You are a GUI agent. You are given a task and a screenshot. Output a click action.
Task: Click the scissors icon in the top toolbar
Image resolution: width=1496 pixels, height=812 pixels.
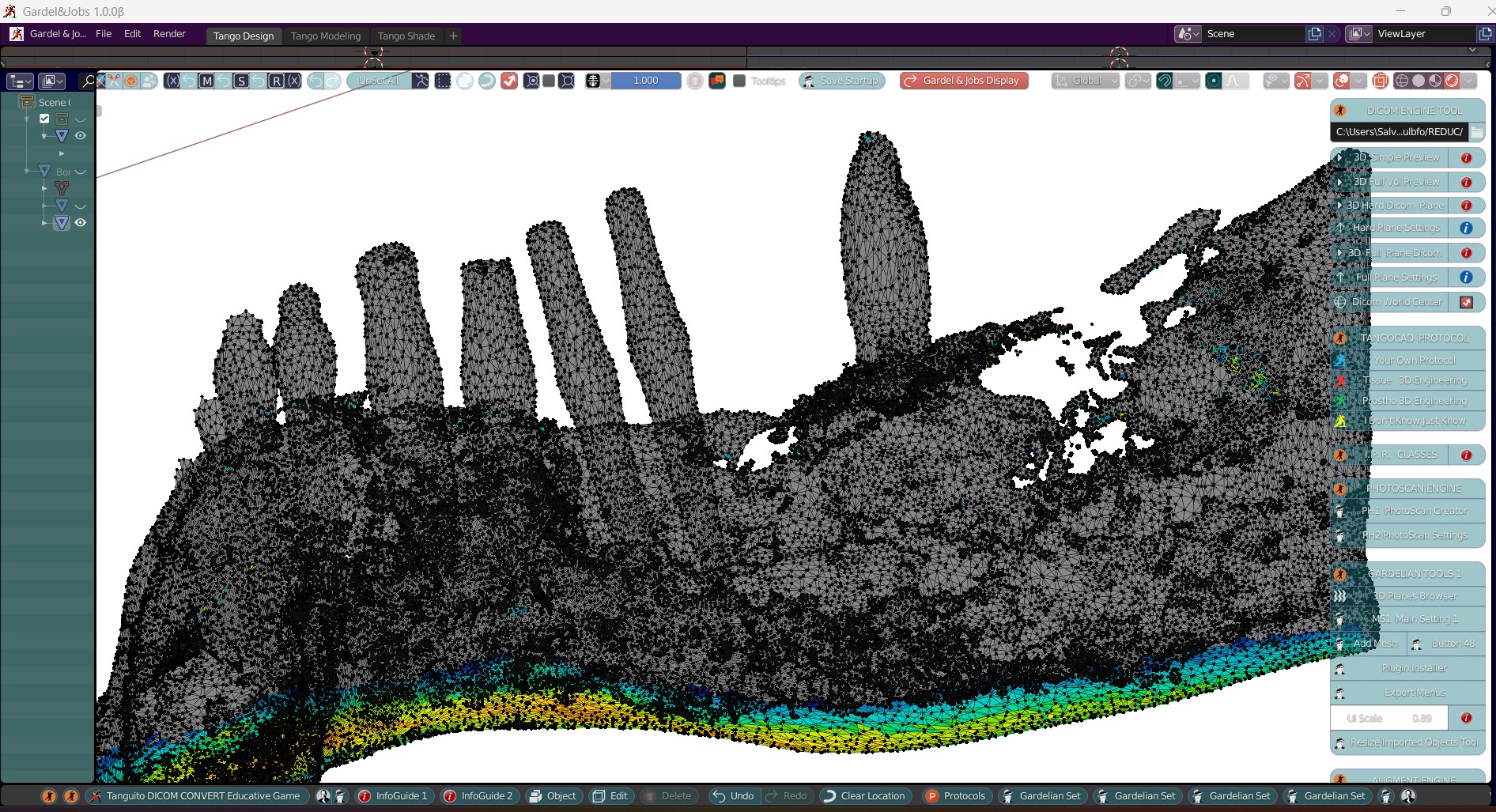tap(114, 81)
